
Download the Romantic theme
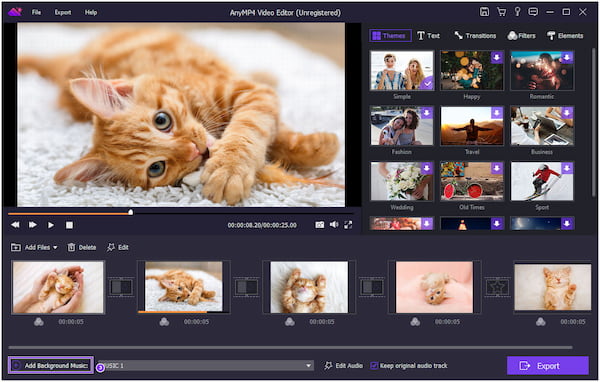click(x=567, y=57)
